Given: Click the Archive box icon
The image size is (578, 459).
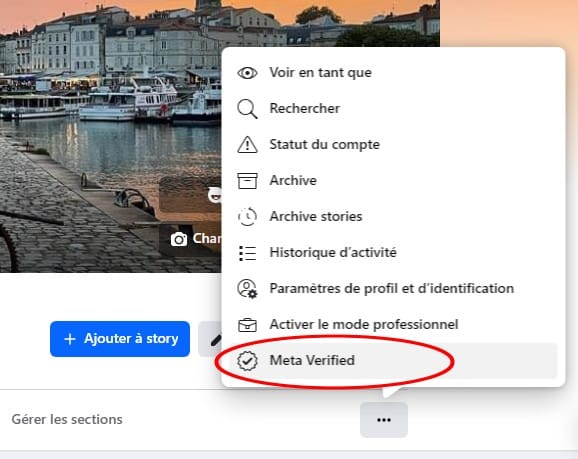Looking at the screenshot, I should [247, 181].
